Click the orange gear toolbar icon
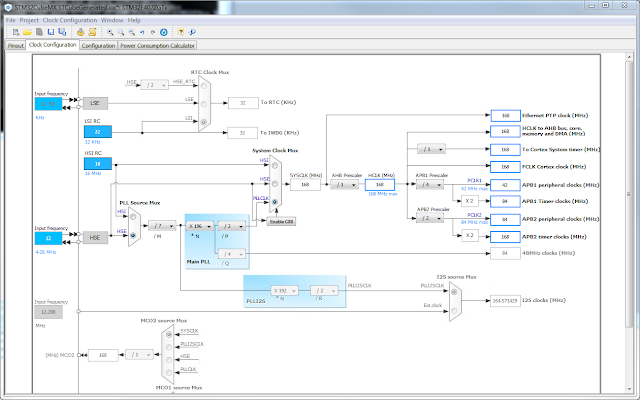 click(80, 32)
